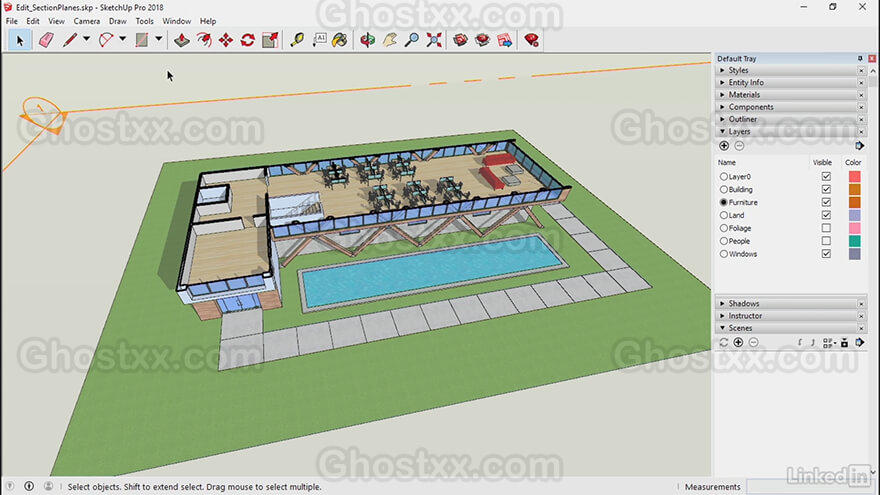Open the Edit menu

pos(33,21)
